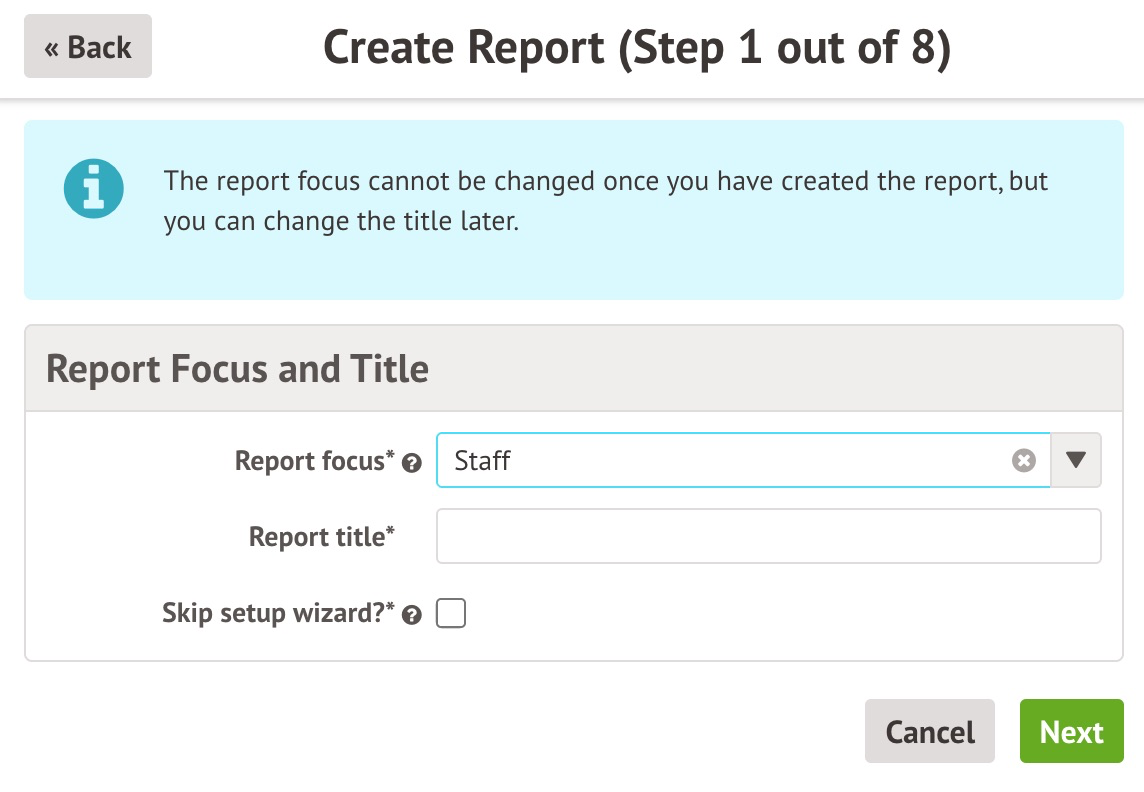Click the info message about report focus
This screenshot has width=1144, height=792.
click(606, 202)
